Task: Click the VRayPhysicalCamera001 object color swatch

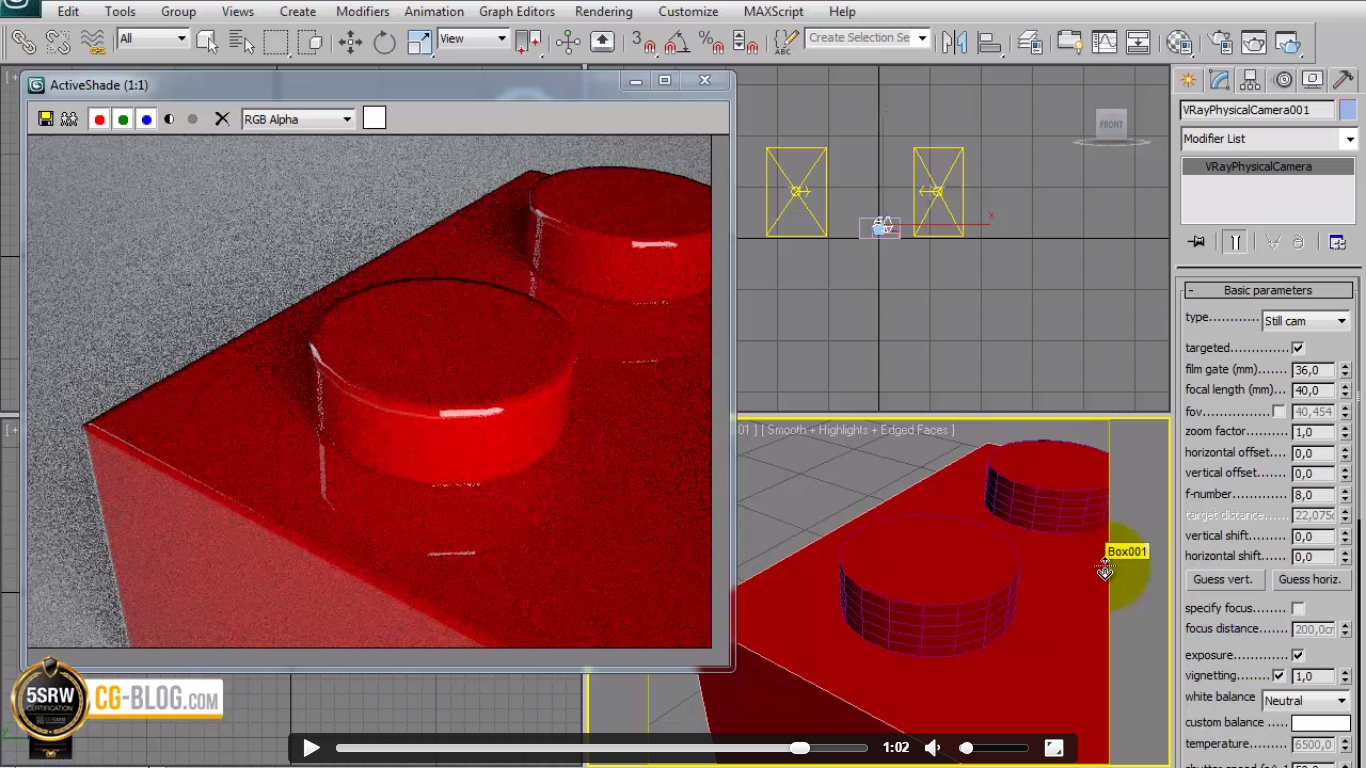Action: click(x=1349, y=110)
